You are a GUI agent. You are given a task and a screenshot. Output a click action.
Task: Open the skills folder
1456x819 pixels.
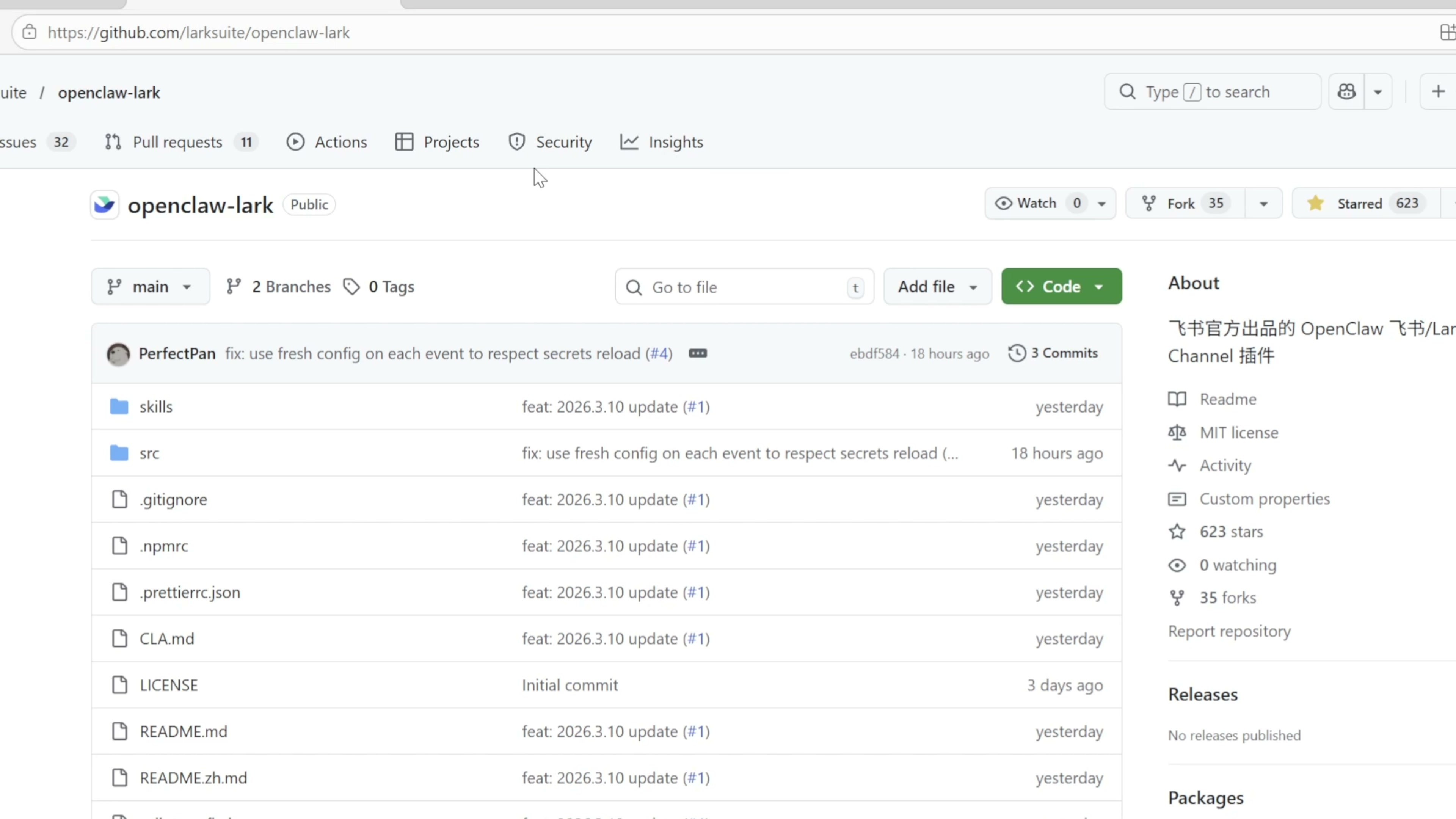coord(156,407)
